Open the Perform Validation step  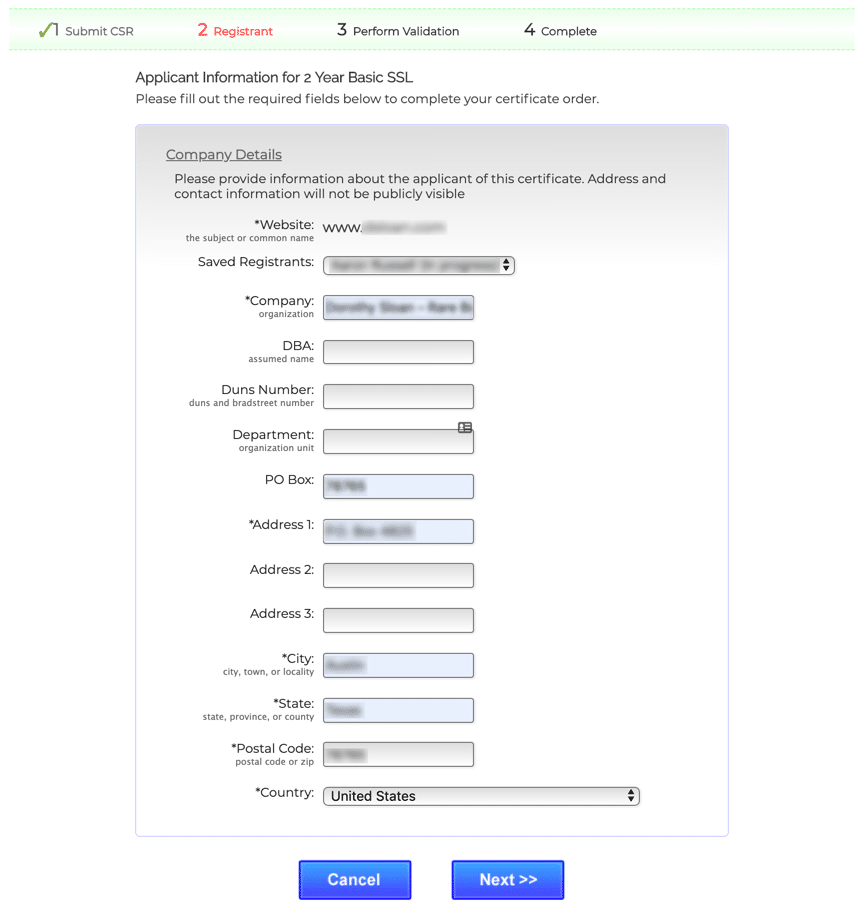[398, 31]
